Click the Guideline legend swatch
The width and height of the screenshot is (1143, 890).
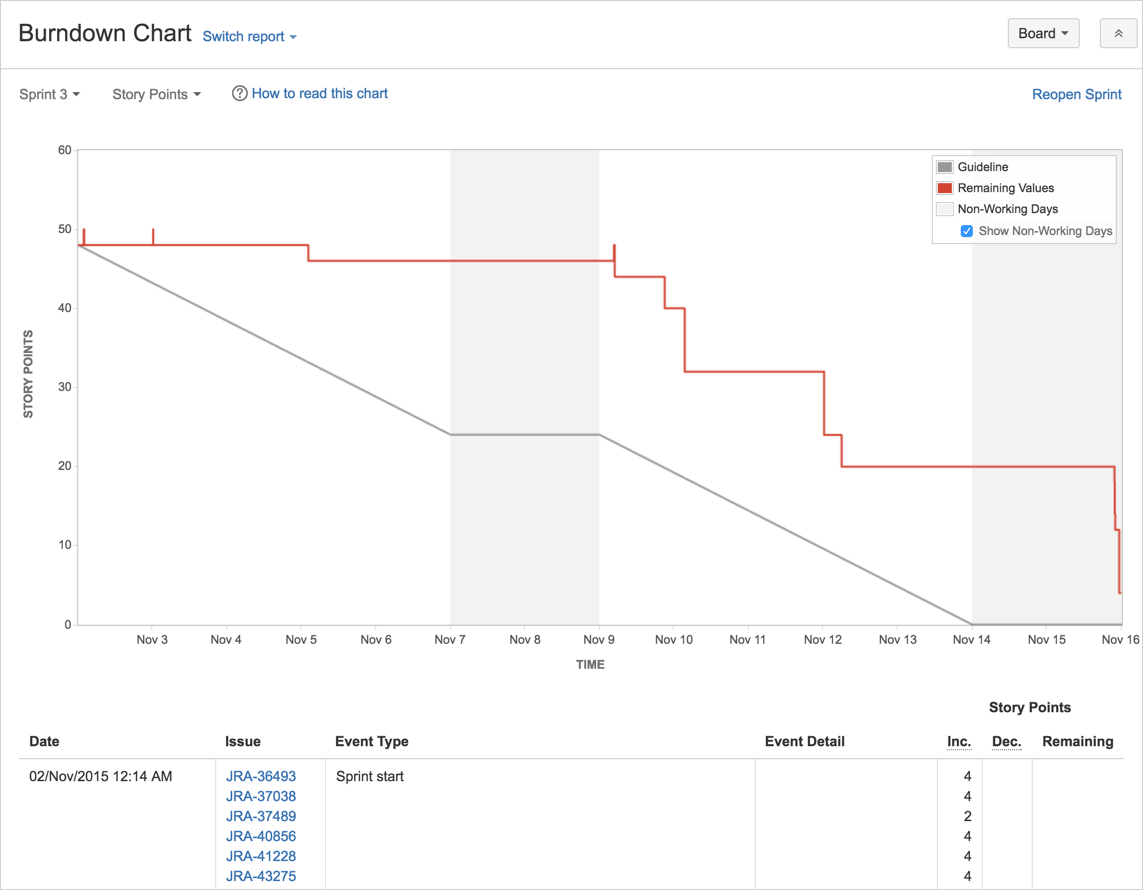click(944, 166)
